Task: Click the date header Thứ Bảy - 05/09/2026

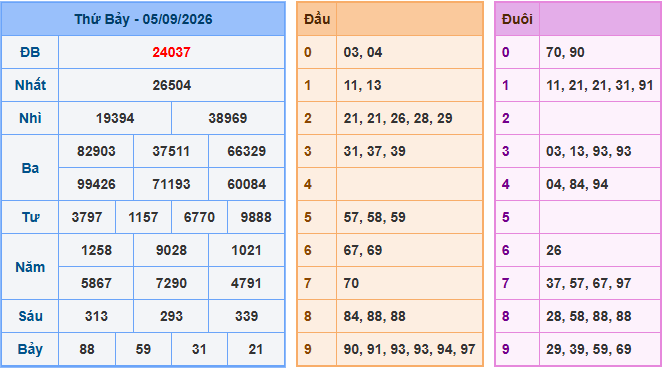Action: 143,19
